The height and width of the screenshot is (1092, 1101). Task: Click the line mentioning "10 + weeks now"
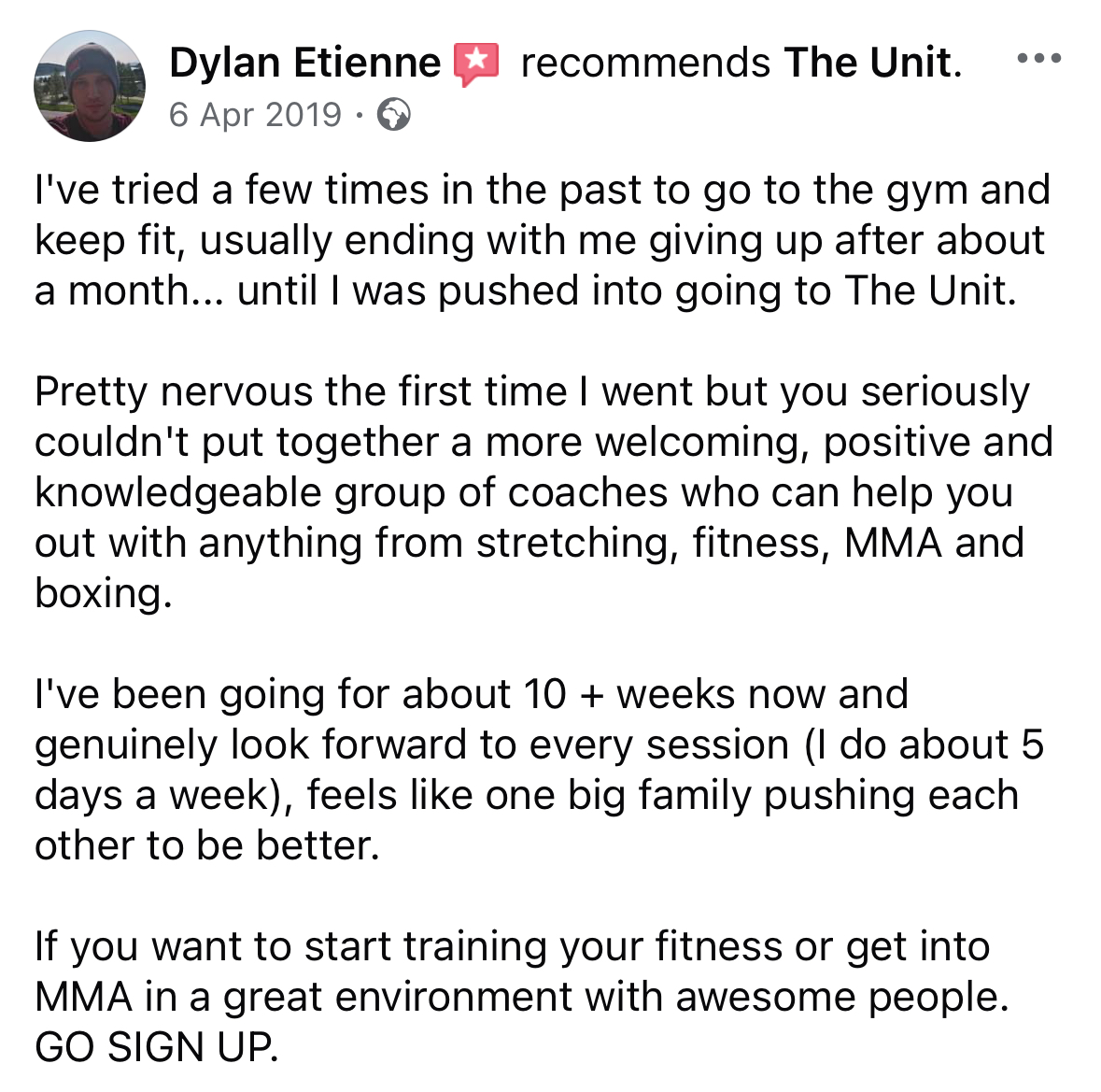471,694
